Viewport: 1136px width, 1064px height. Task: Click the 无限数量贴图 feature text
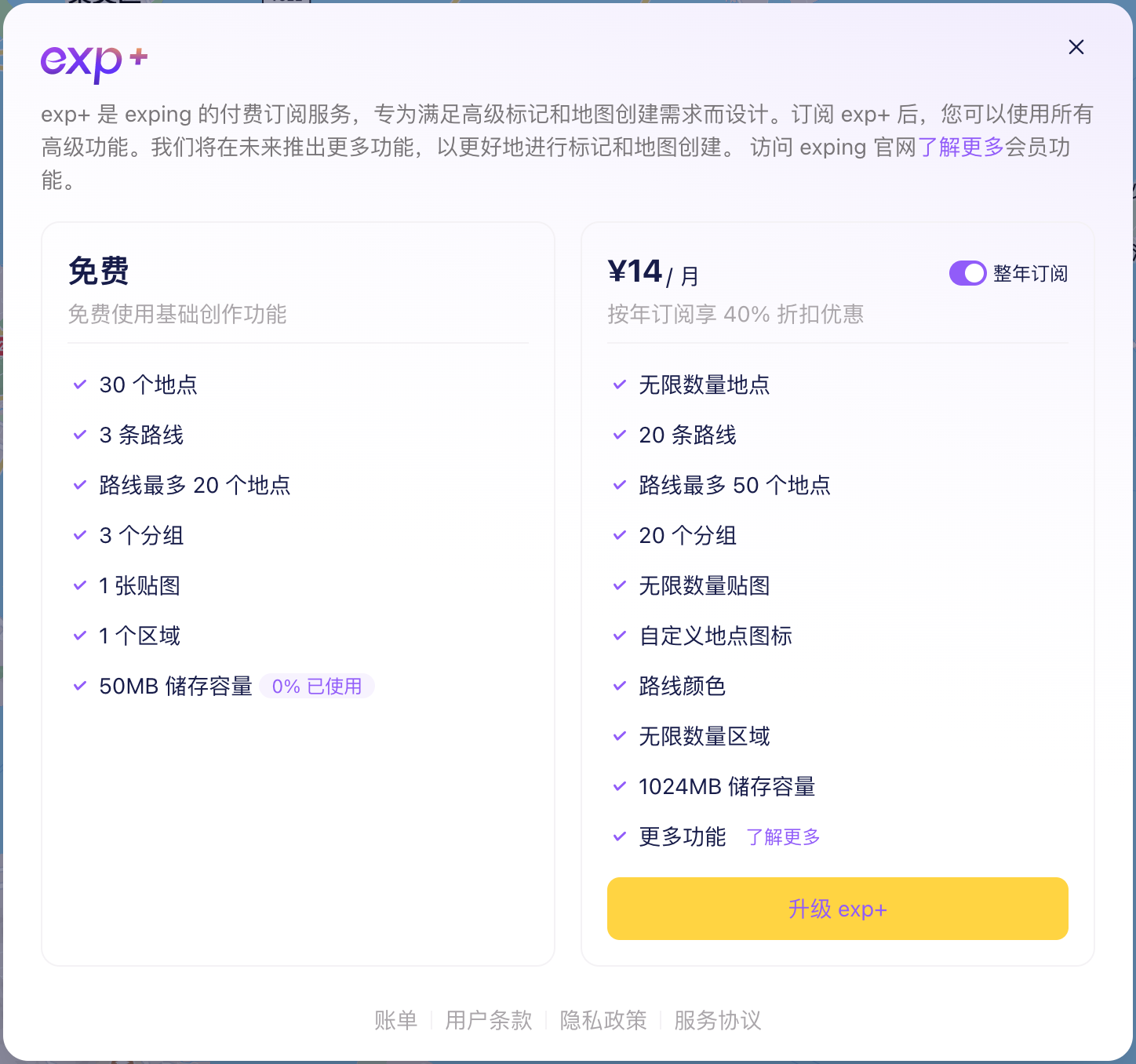(x=705, y=585)
